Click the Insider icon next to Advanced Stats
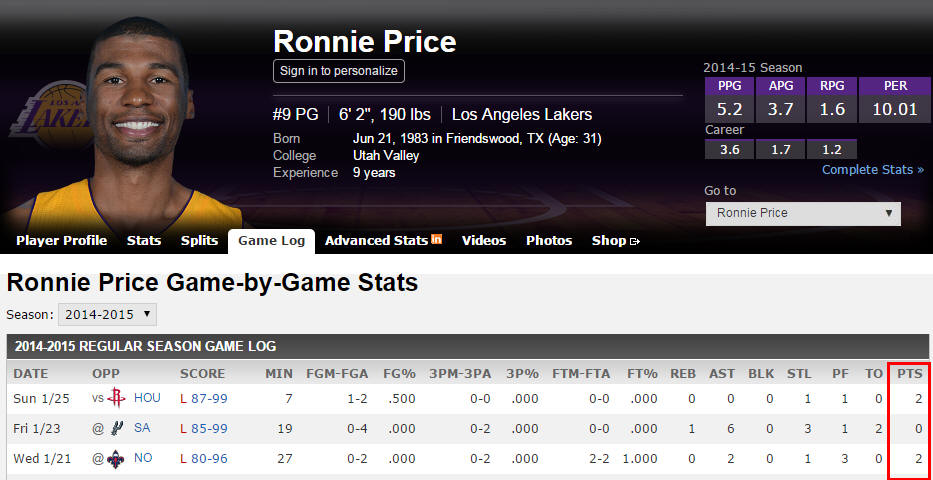 point(436,239)
